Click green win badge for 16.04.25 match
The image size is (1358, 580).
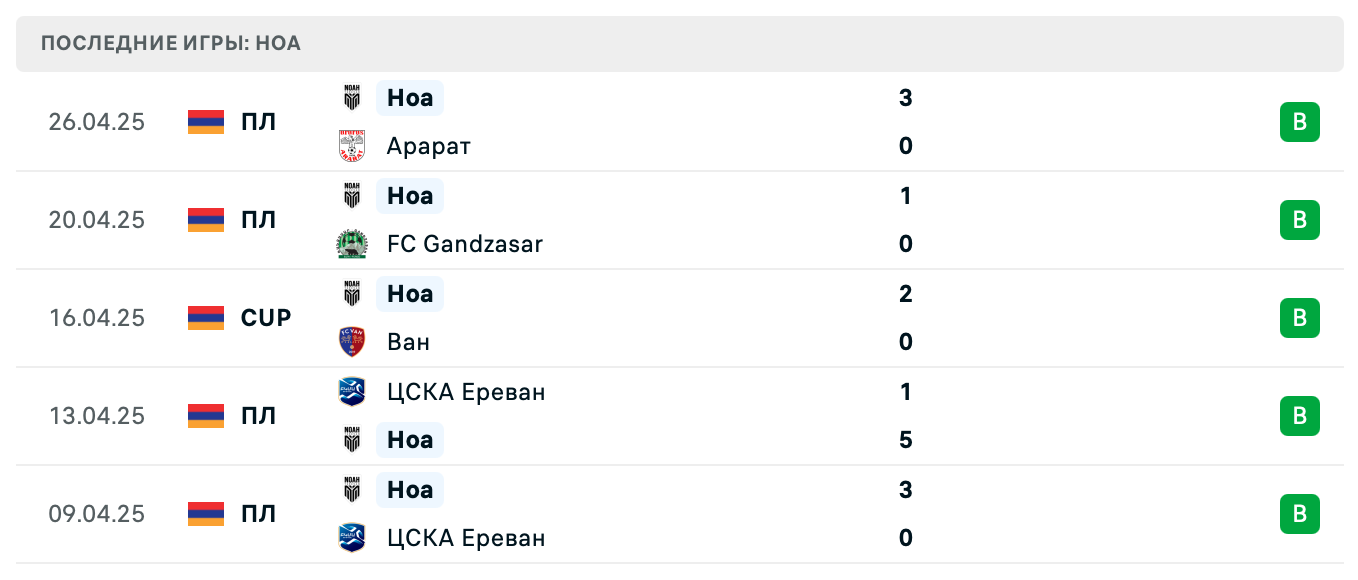click(1299, 318)
